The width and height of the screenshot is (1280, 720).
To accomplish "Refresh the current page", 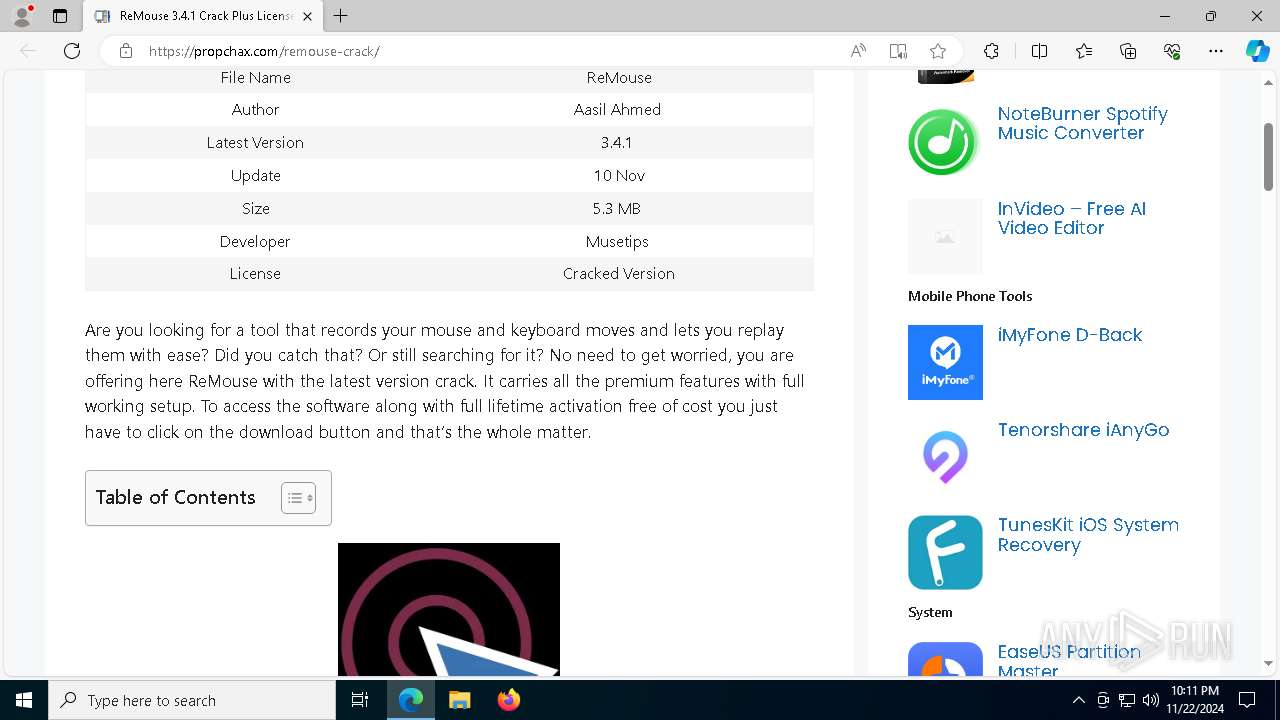I will click(x=72, y=51).
